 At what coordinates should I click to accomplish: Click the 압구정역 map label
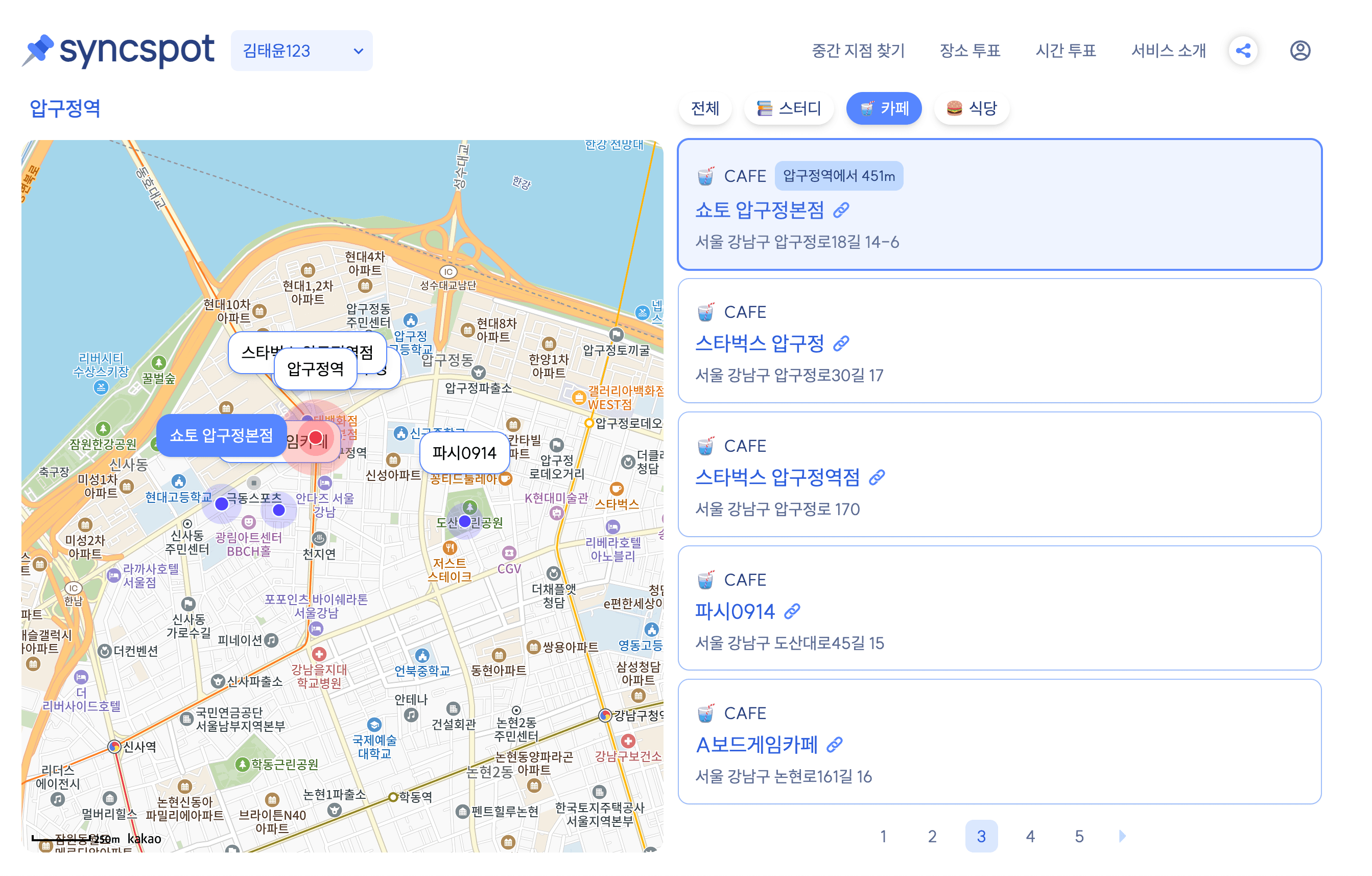[x=316, y=369]
